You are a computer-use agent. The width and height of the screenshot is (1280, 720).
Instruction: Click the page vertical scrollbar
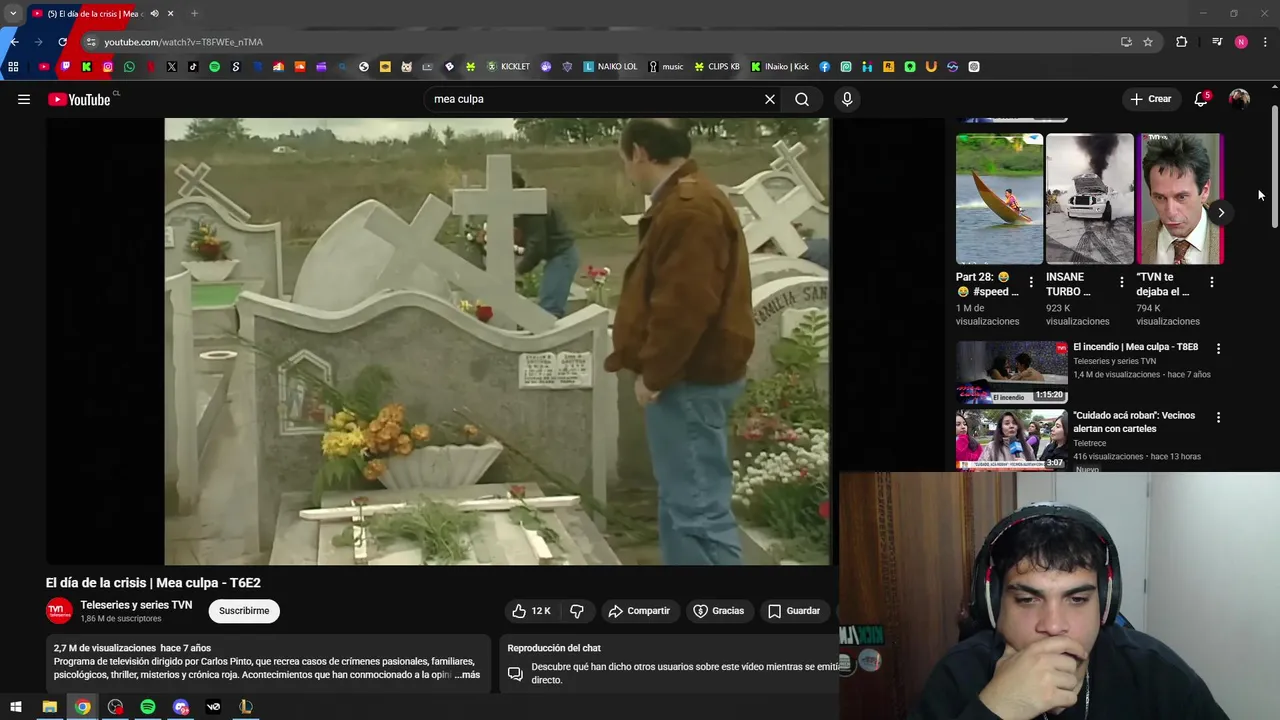1274,167
